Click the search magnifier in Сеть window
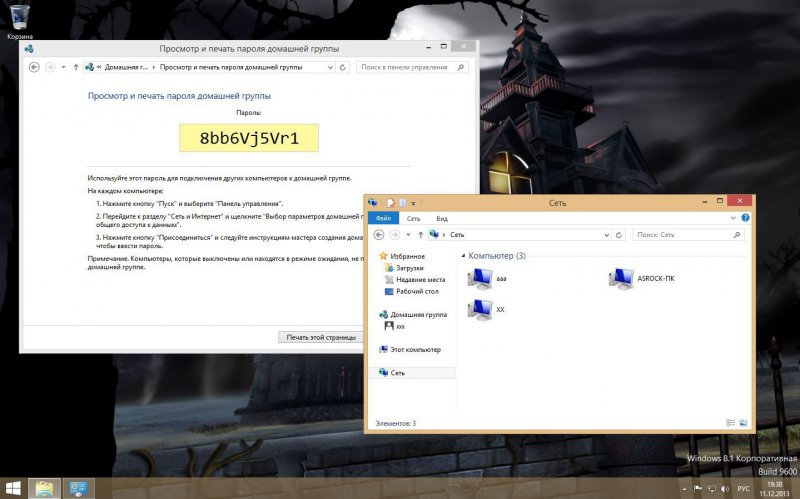This screenshot has height=499, width=800. tap(737, 235)
